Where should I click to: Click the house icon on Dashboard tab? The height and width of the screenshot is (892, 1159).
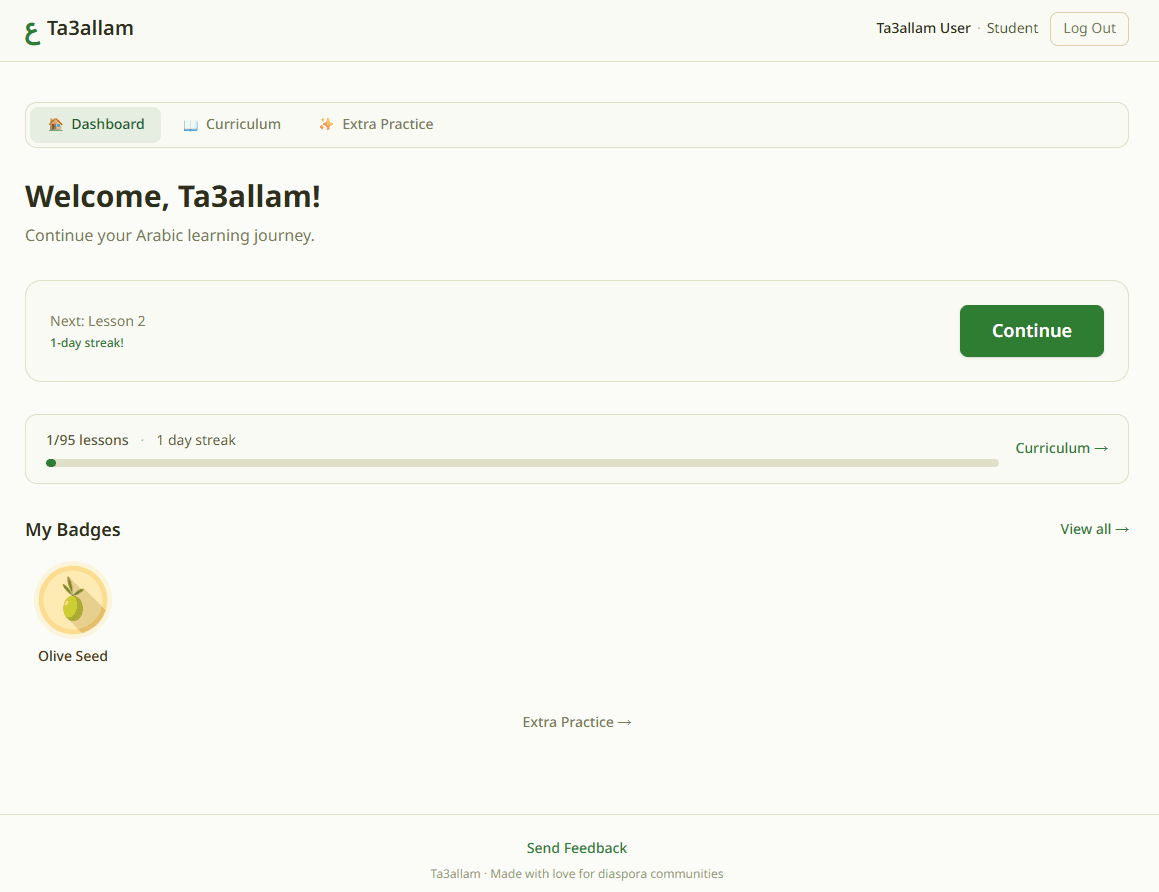[56, 125]
